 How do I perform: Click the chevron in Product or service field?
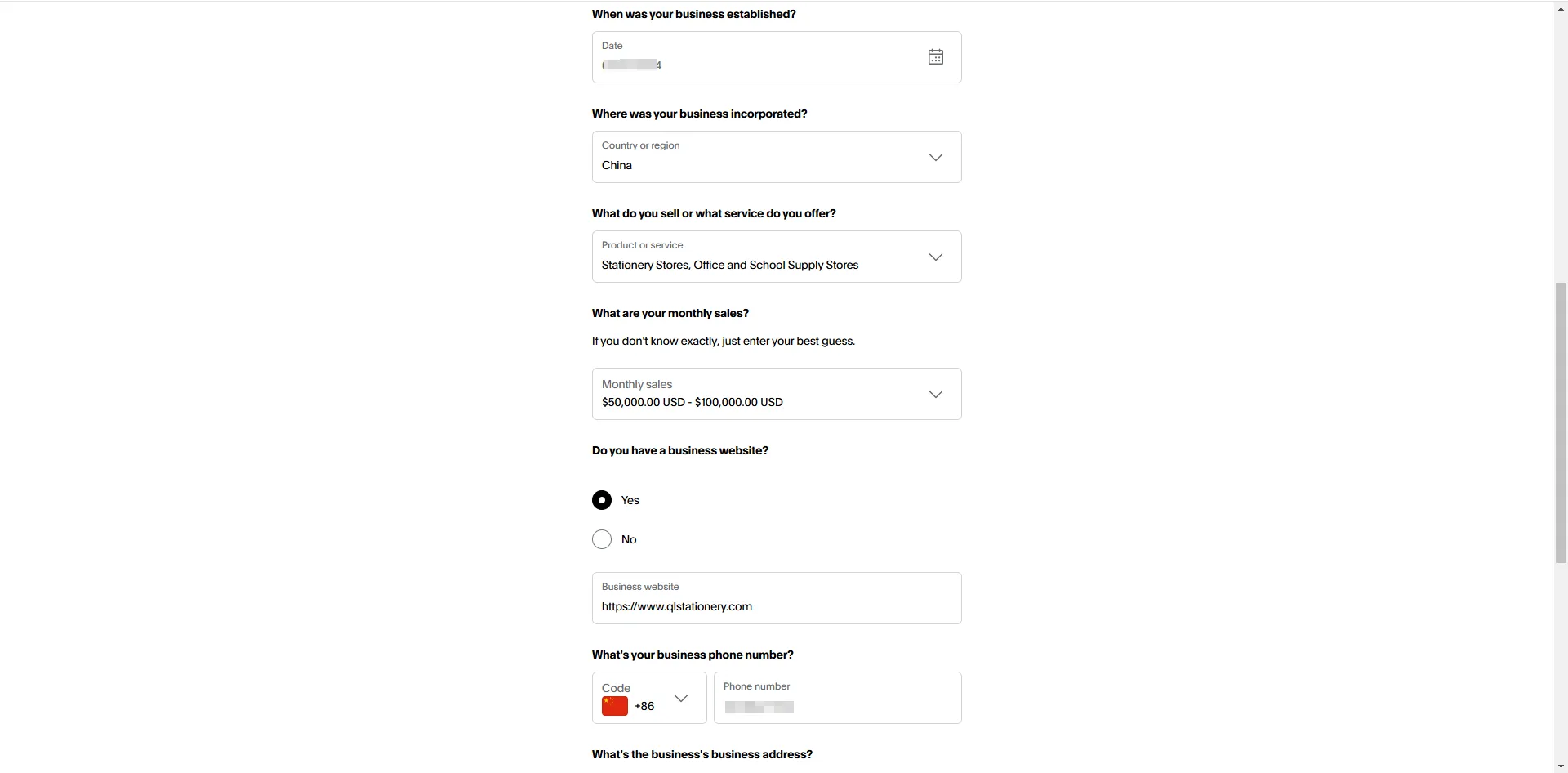(x=936, y=257)
